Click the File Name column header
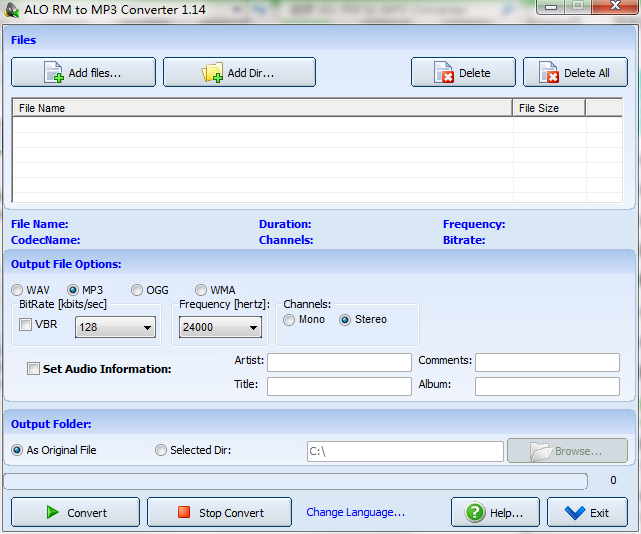This screenshot has width=641, height=534. coord(262,108)
